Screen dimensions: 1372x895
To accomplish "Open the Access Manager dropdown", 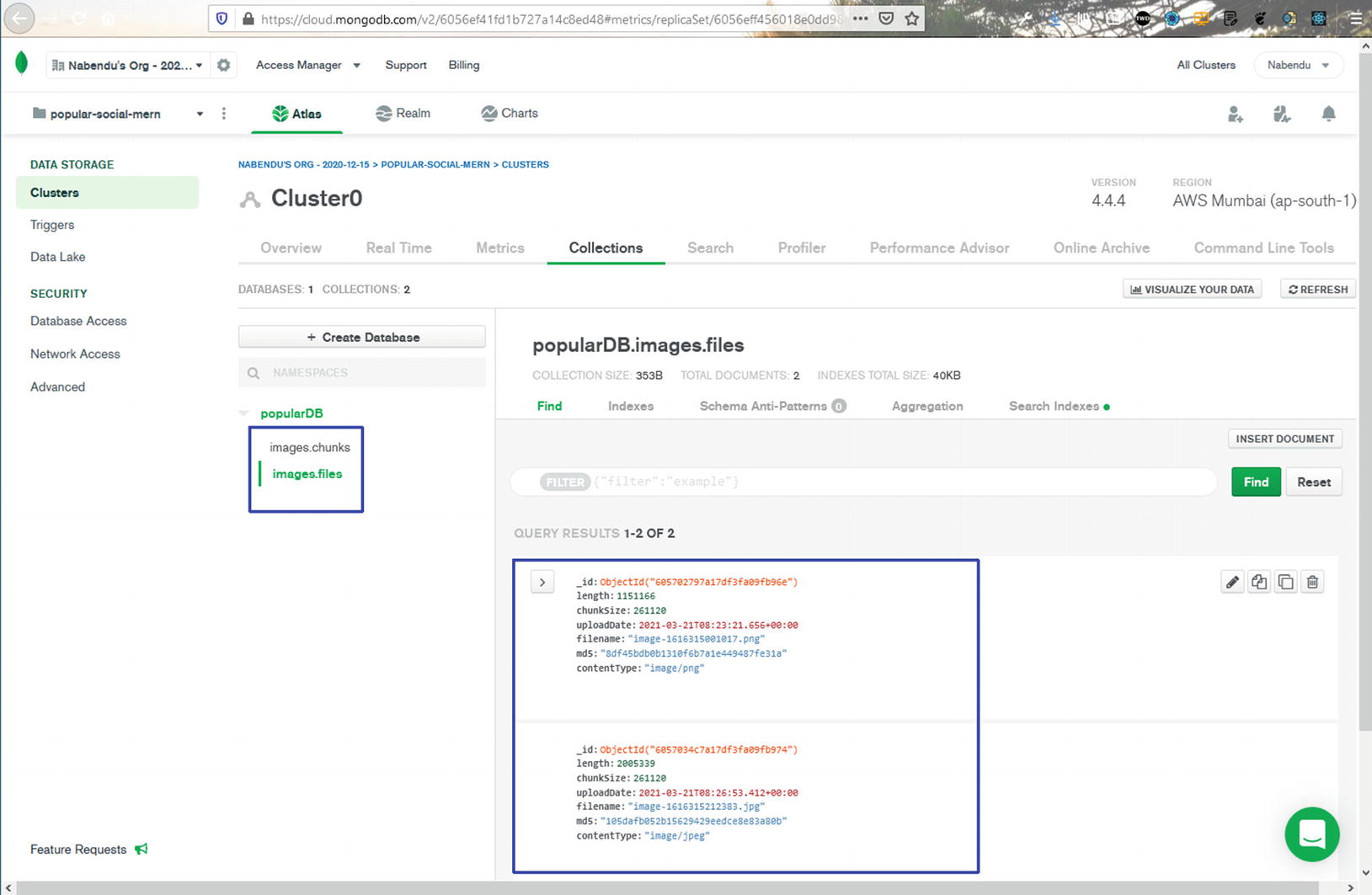I will 307,65.
